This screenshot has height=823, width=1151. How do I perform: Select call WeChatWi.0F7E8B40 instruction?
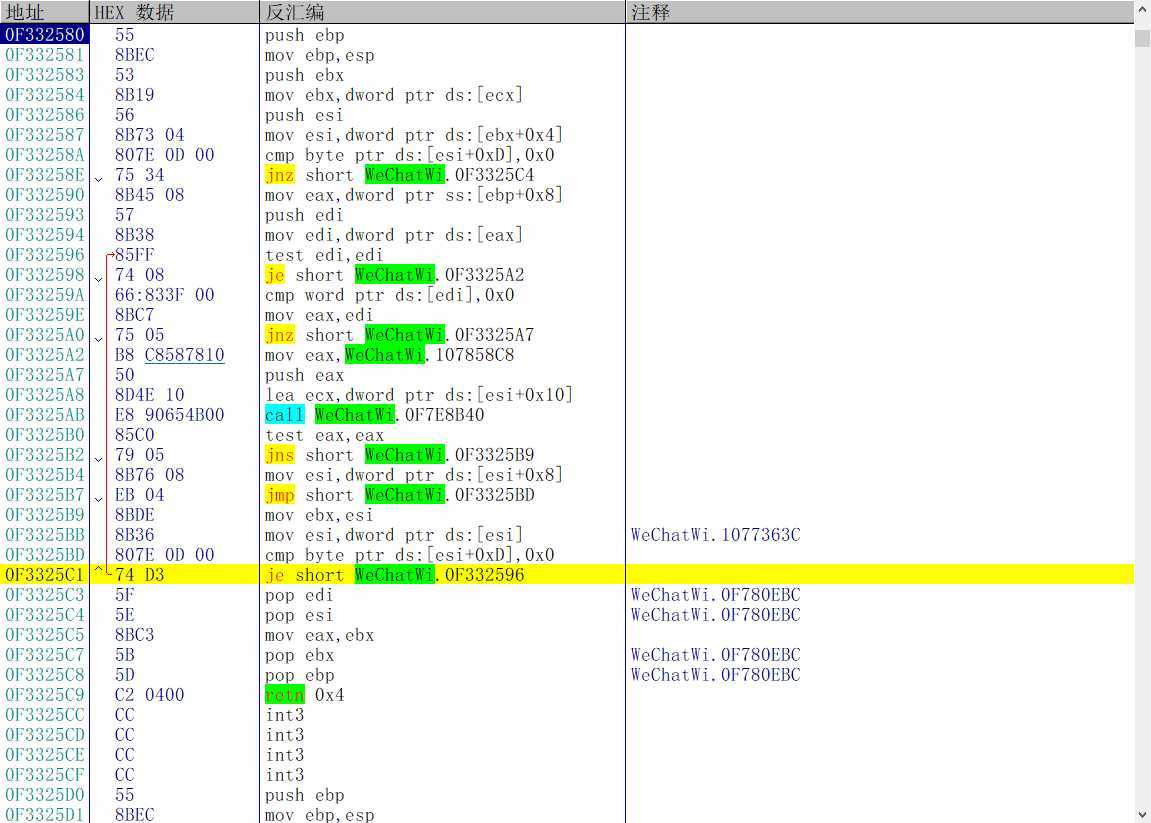click(375, 415)
